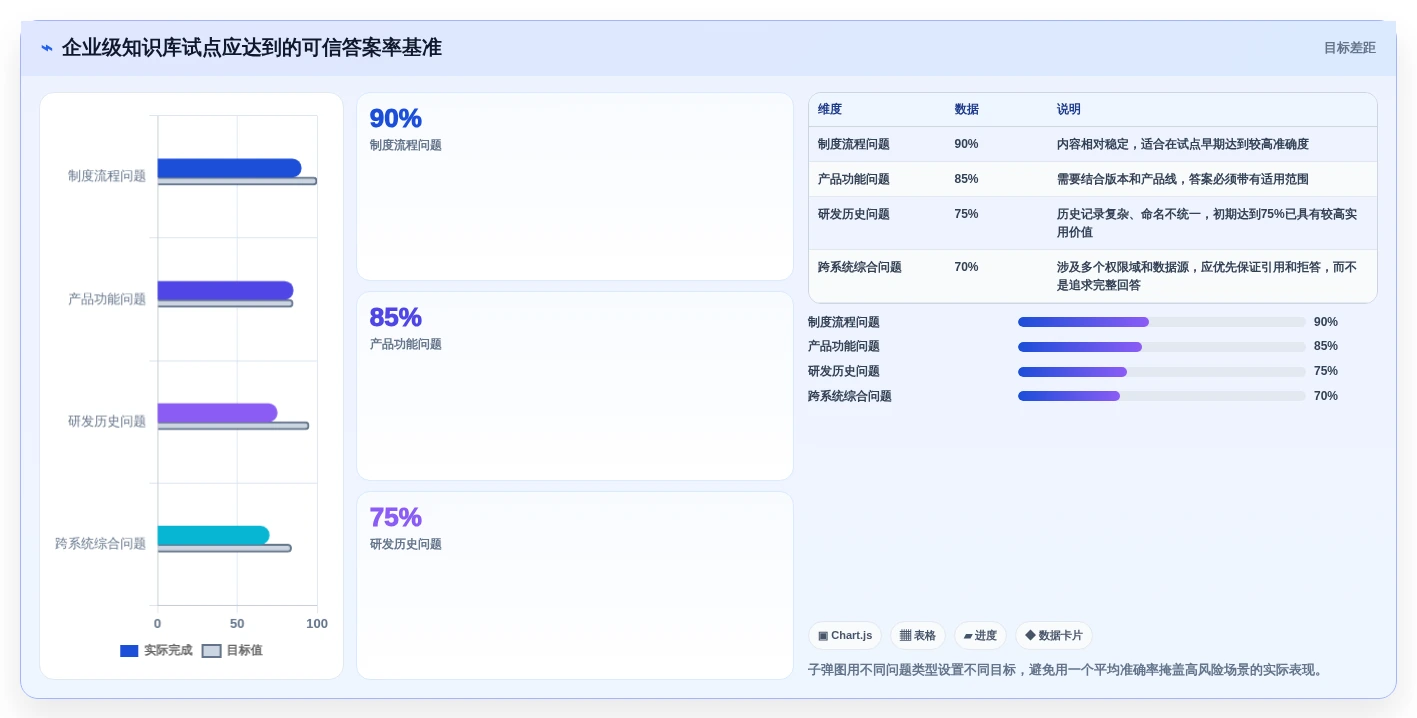Screen dimensions: 1417x718
Task: Click the 数据卡片 tag chip
Action: point(1054,636)
